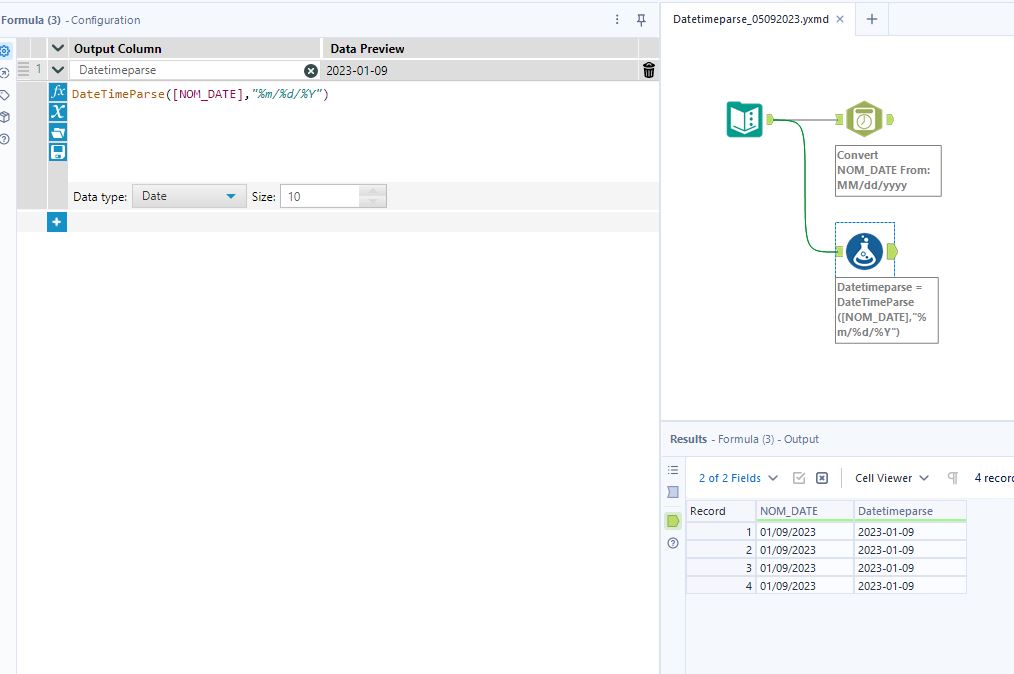Collapse the Datetimeparse expression row
This screenshot has height=674, width=1014.
pos(58,70)
